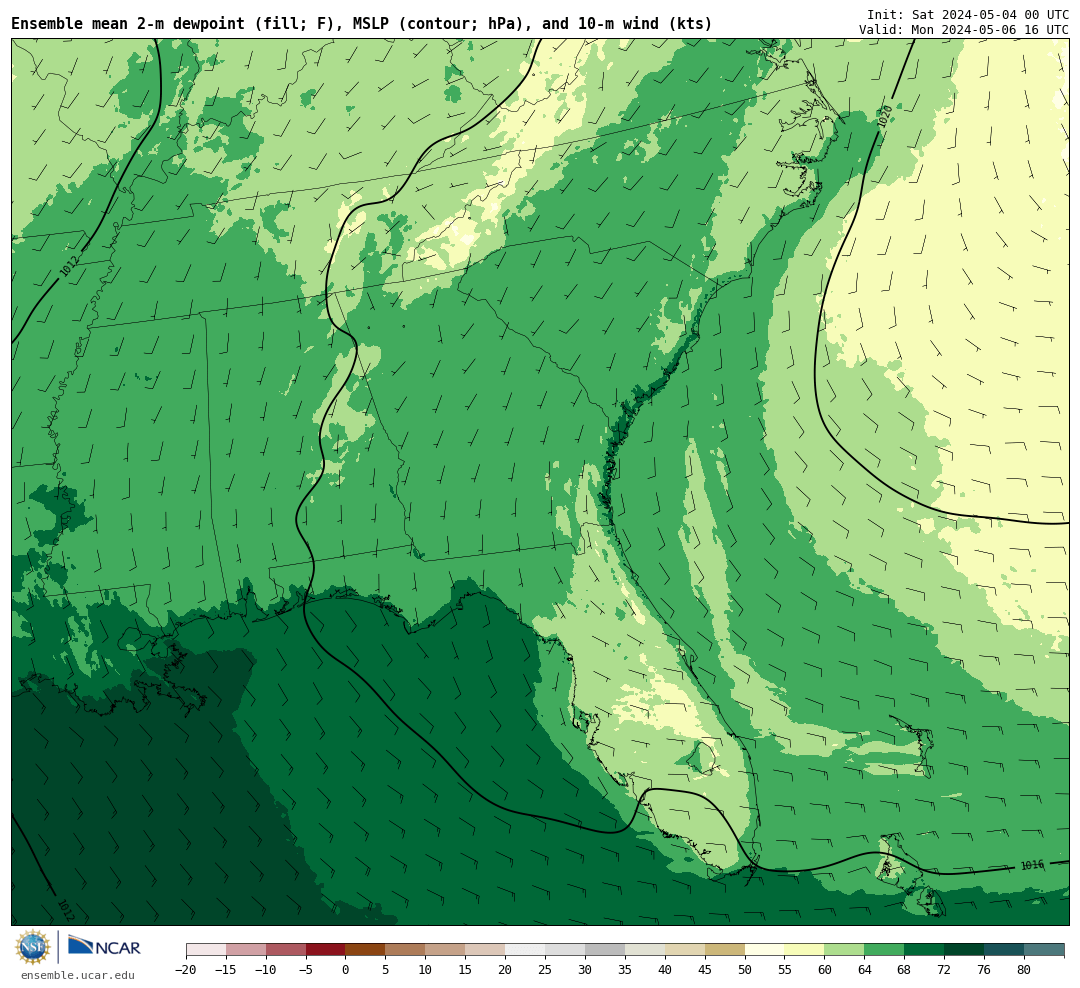Viewport: 1080px width, 988px height.
Task: Click the 1012 contour label near the map's bottom edge
Action: 66,910
